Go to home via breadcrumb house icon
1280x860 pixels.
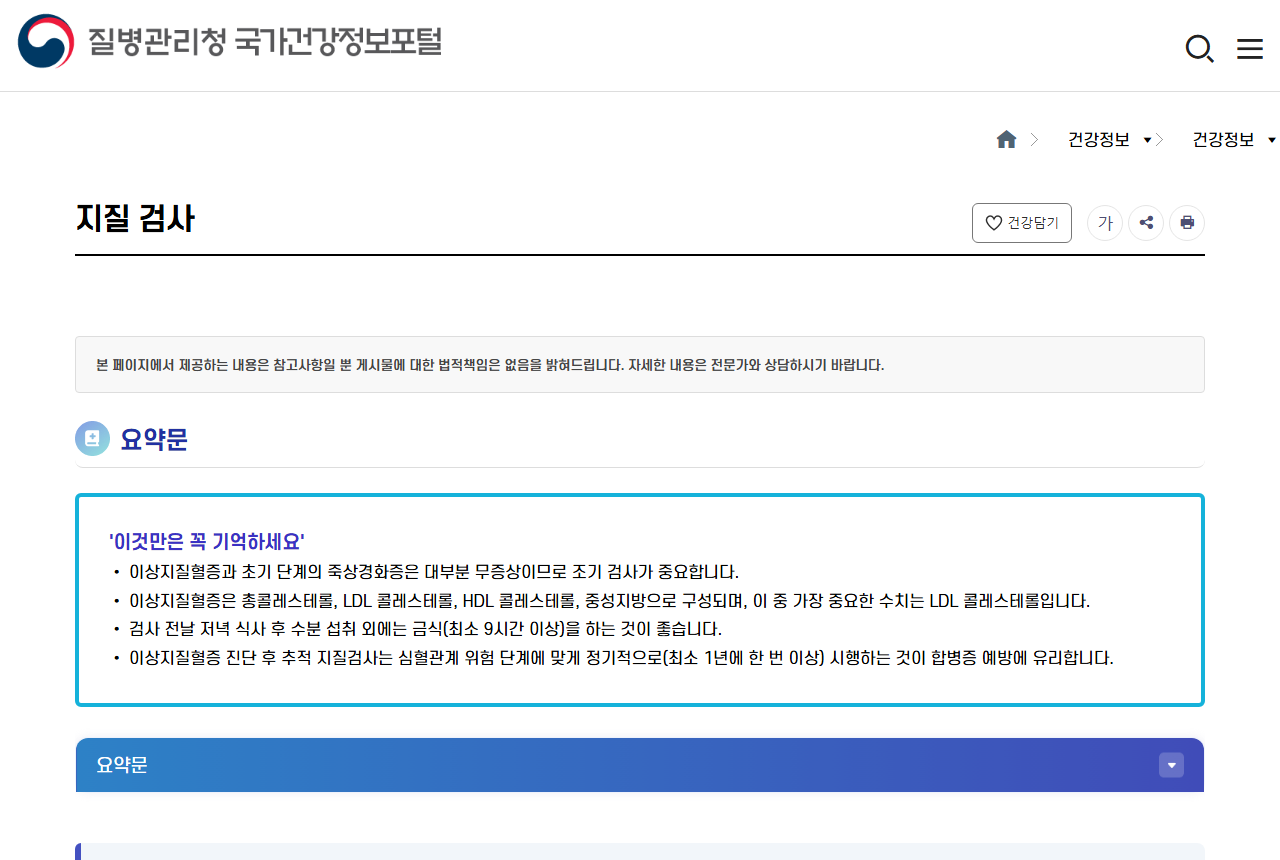click(x=1006, y=140)
